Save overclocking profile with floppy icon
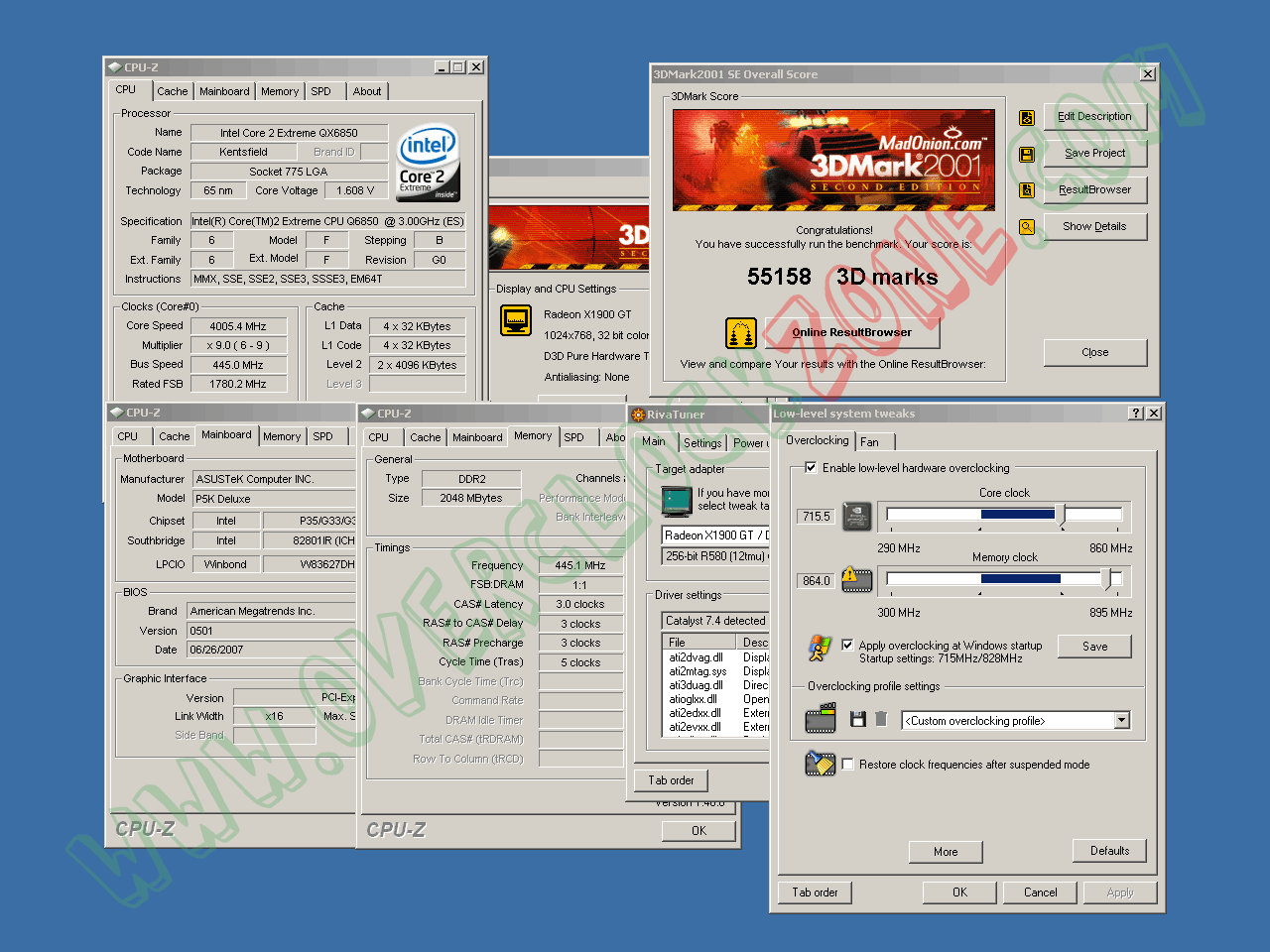This screenshot has height=952, width=1270. pos(858,719)
